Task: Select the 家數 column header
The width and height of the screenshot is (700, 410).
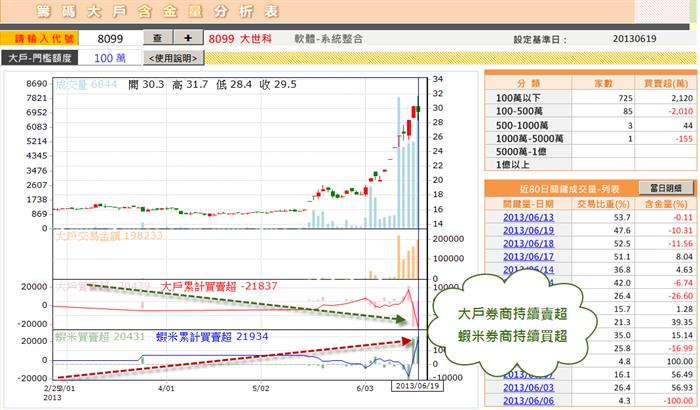Action: pyautogui.click(x=604, y=84)
